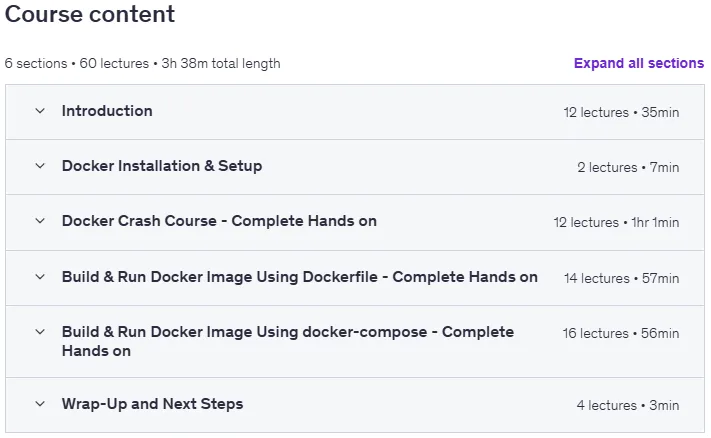Open Docker Crash Course - Complete Hands on

coord(219,221)
